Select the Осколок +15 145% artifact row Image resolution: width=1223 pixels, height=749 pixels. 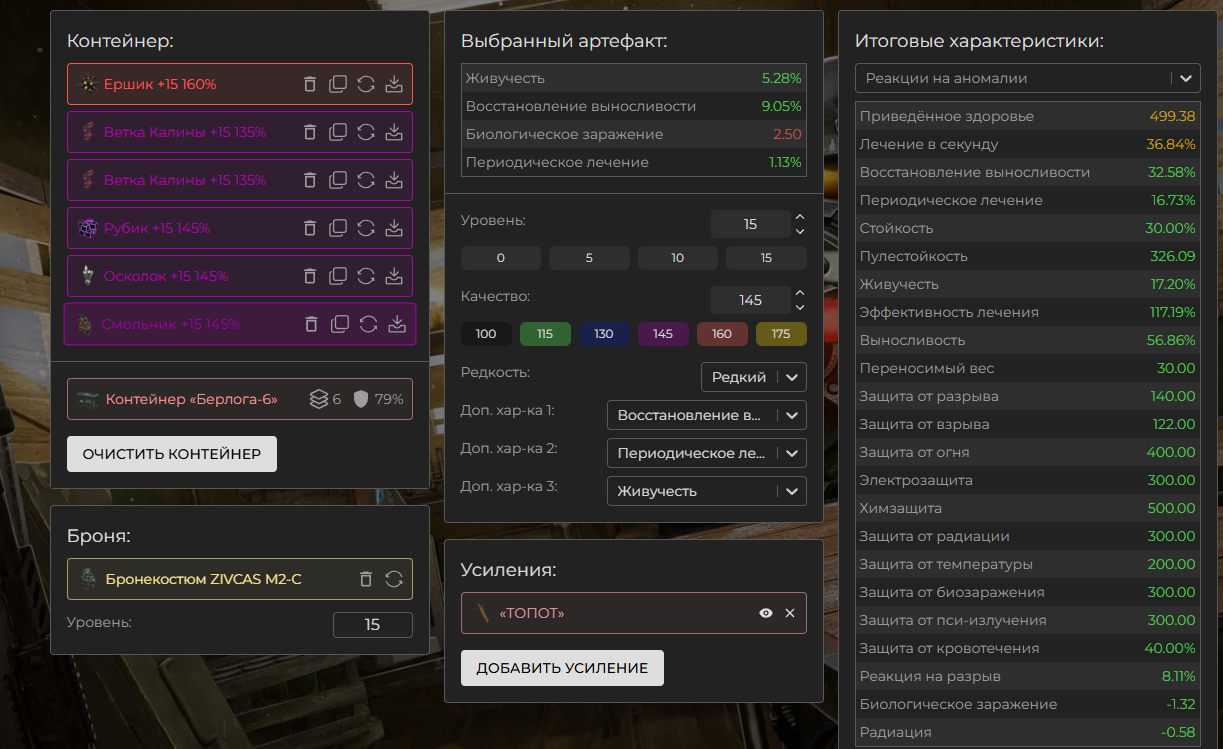click(x=180, y=276)
